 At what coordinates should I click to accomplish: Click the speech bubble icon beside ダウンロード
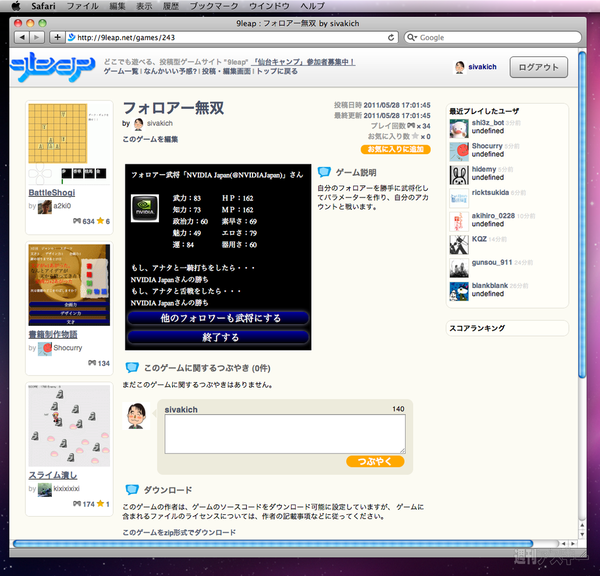click(132, 489)
